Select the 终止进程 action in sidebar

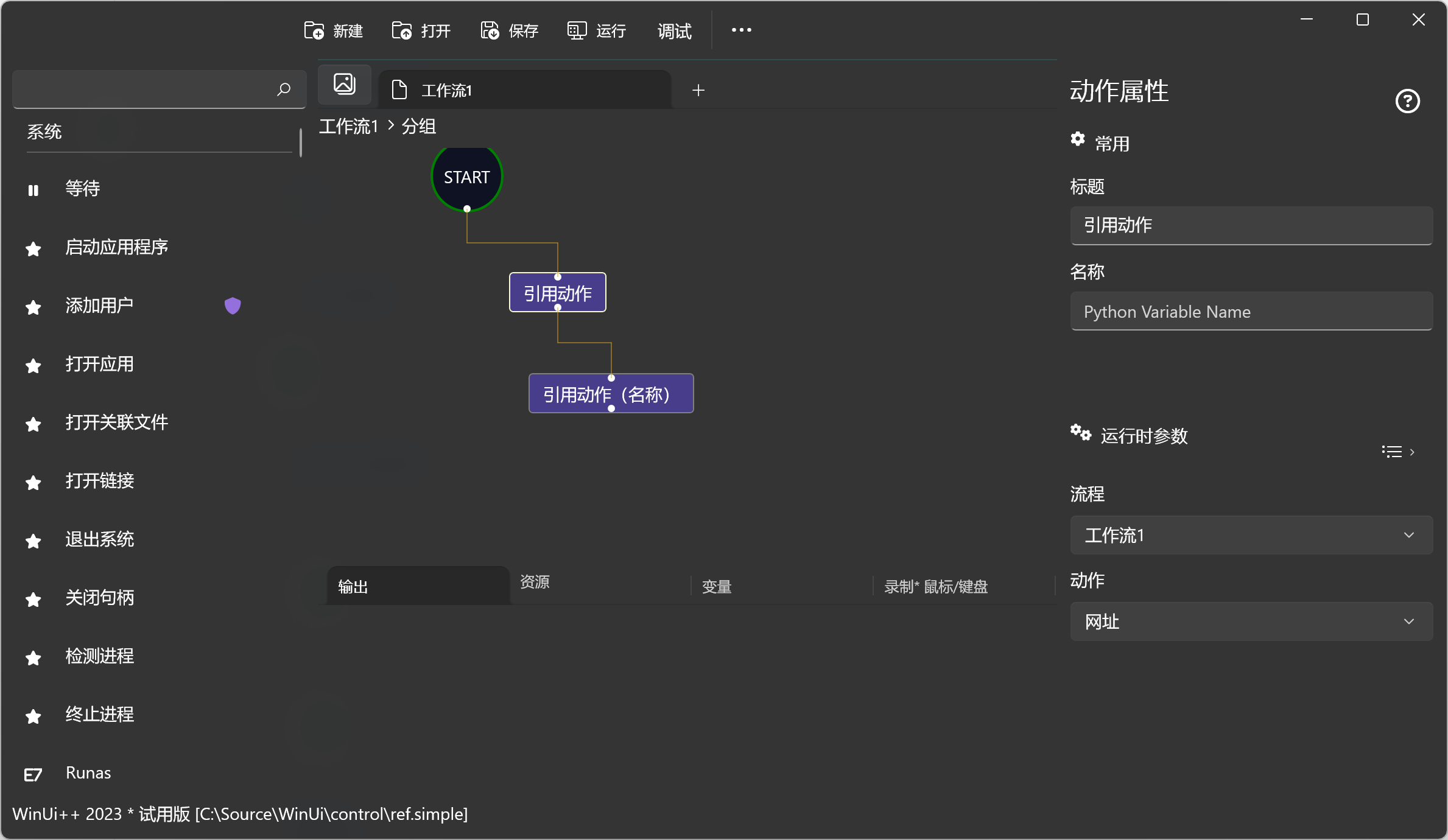tap(100, 714)
